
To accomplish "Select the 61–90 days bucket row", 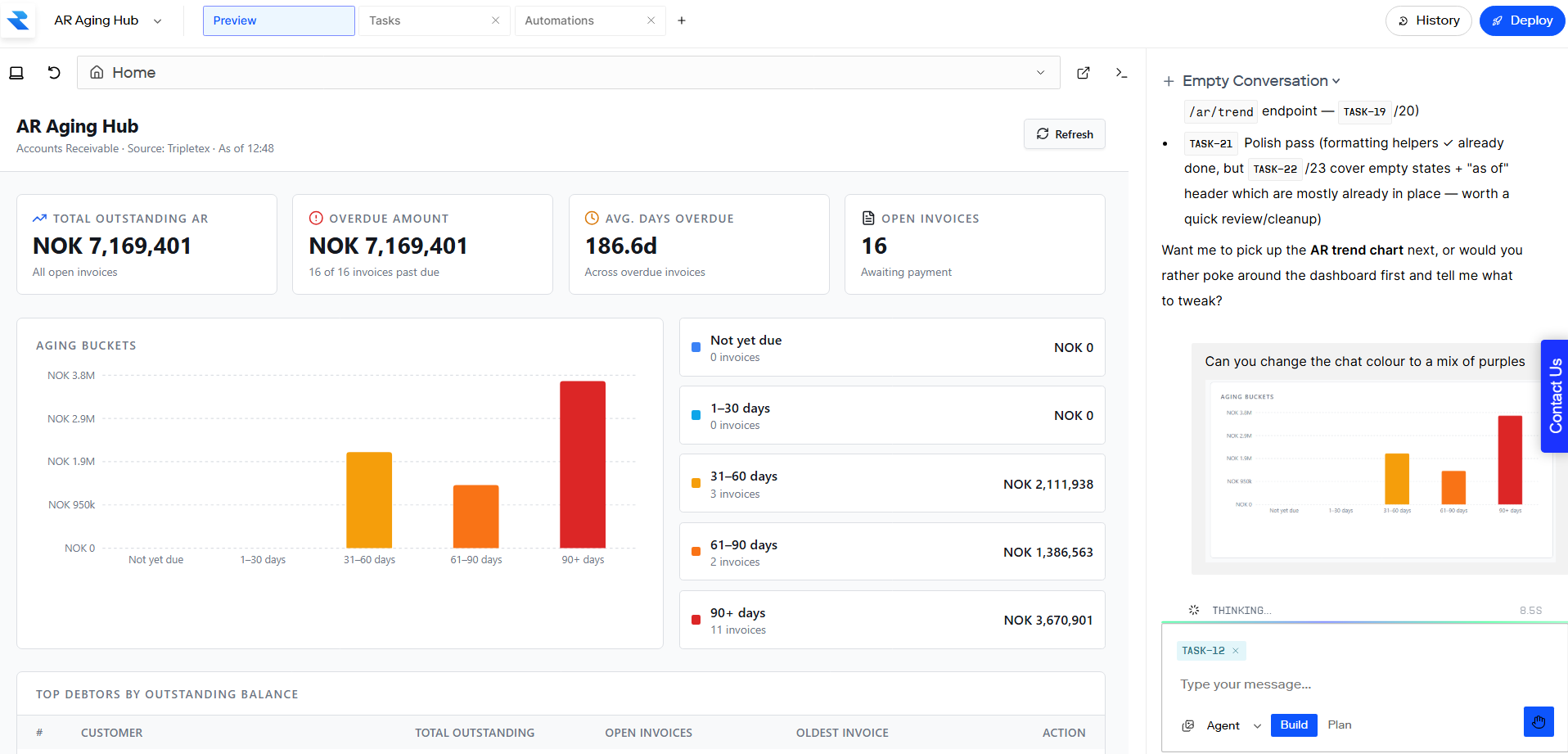I will click(892, 553).
